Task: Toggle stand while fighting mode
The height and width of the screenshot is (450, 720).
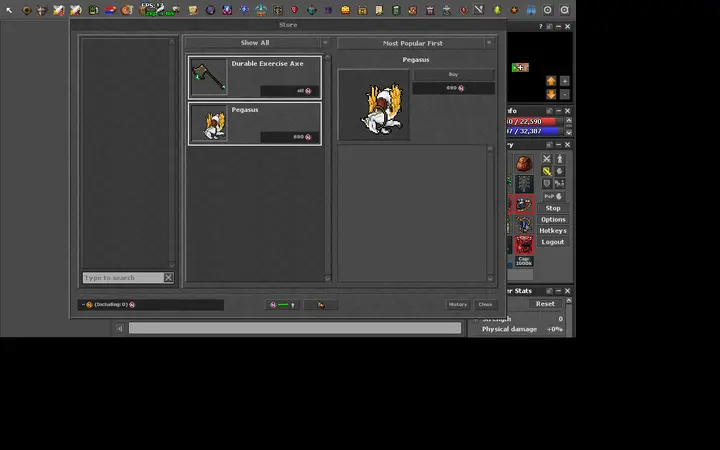Action: (560, 159)
